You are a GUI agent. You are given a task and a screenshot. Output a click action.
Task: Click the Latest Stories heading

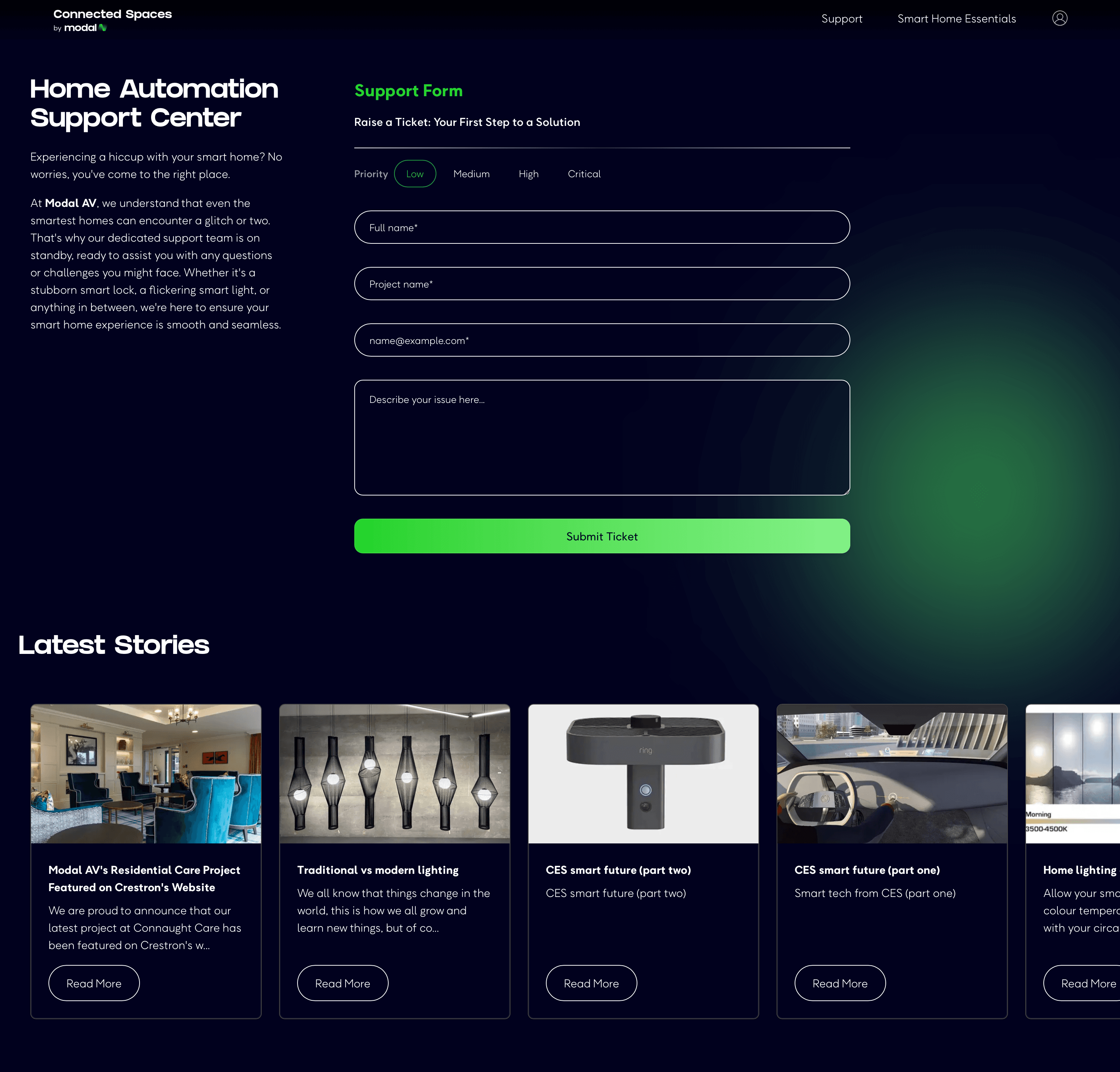click(114, 645)
